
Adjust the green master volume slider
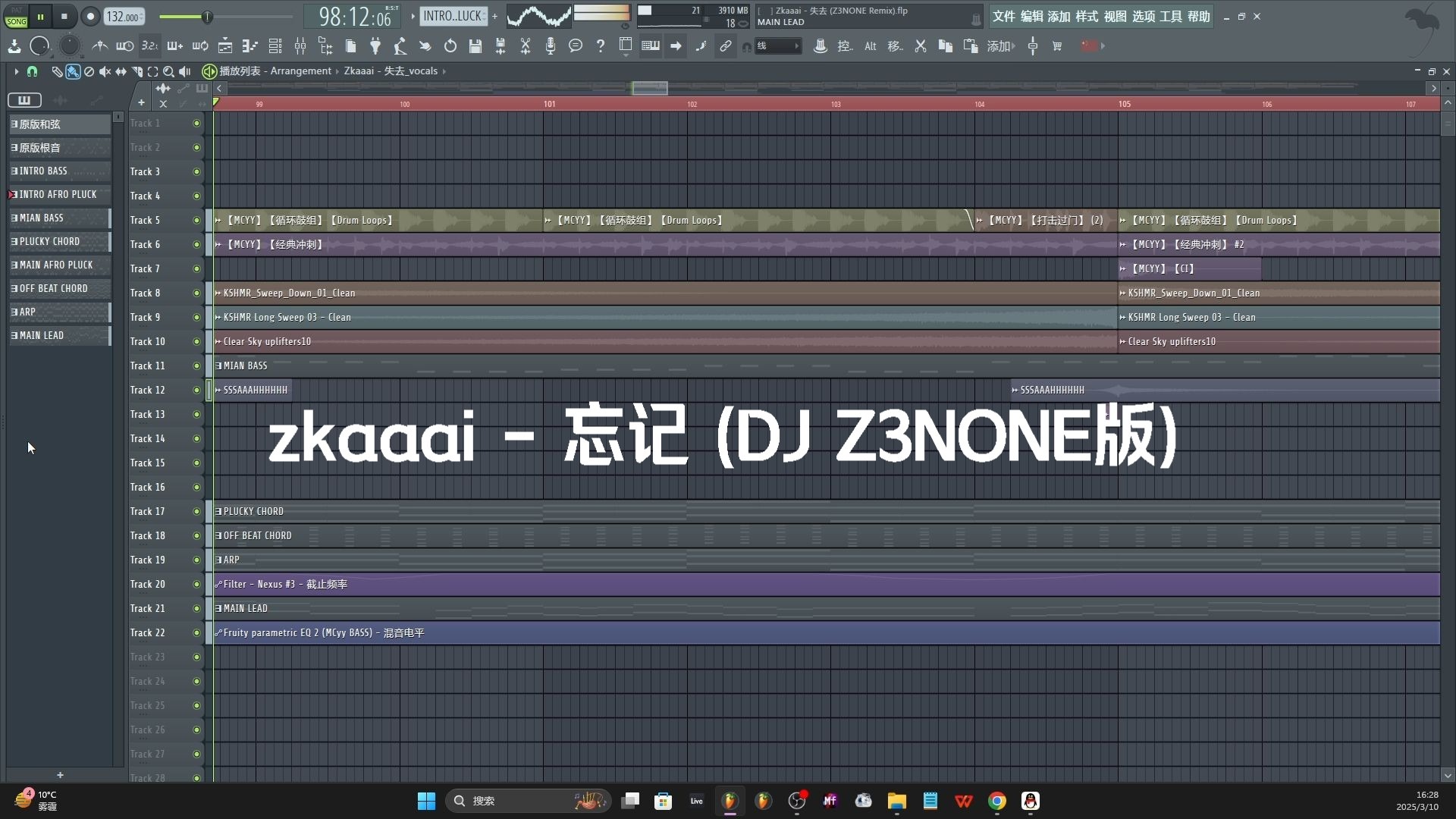206,17
